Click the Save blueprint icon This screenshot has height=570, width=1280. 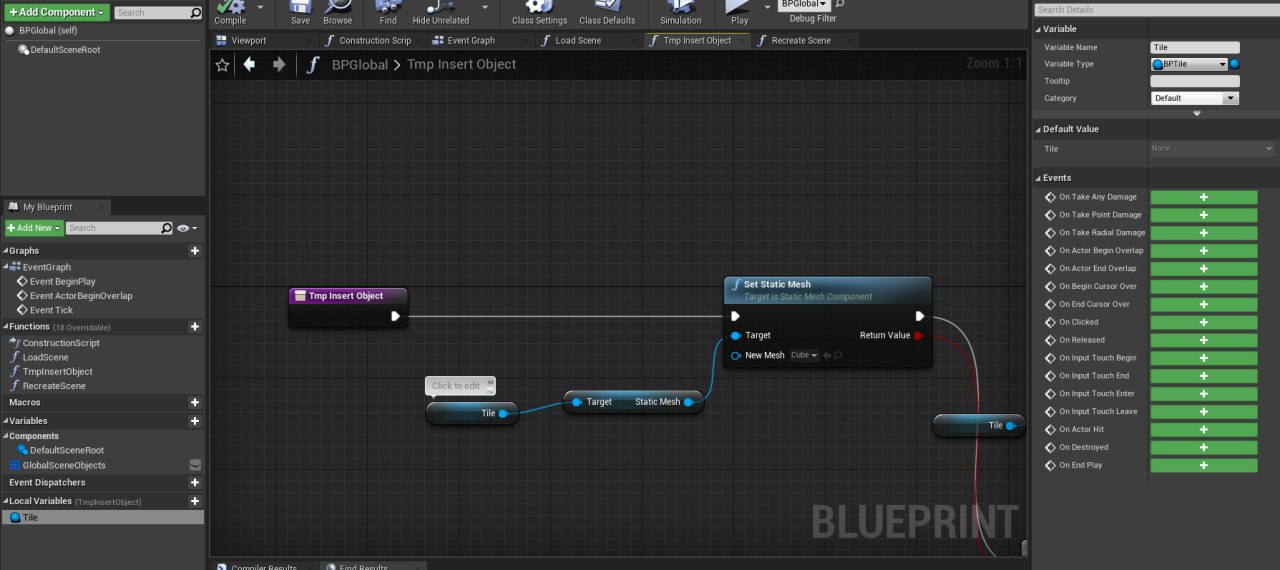point(300,8)
